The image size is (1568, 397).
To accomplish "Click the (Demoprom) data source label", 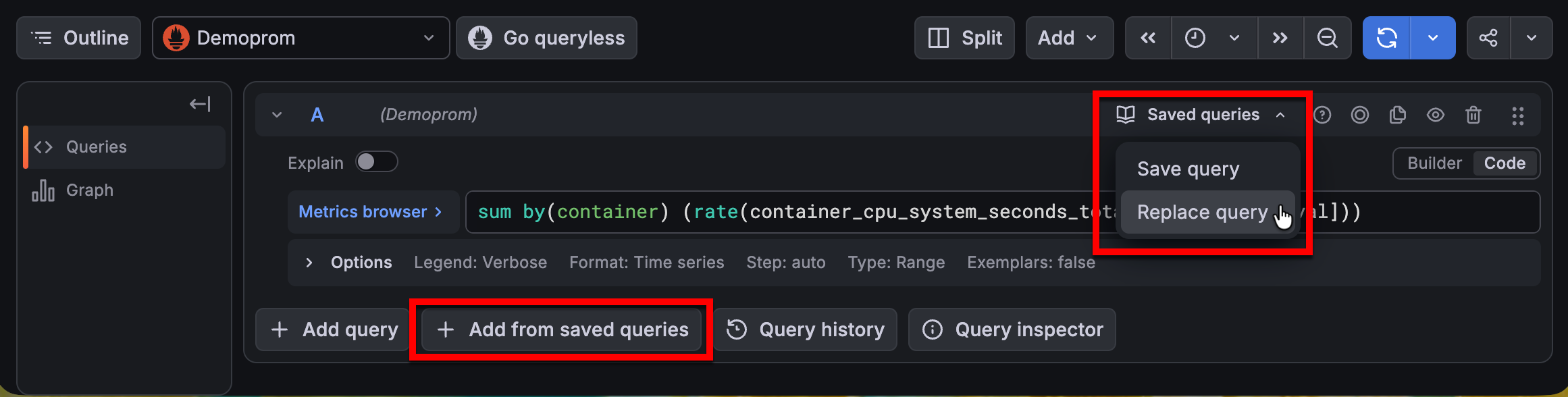I will tap(429, 115).
